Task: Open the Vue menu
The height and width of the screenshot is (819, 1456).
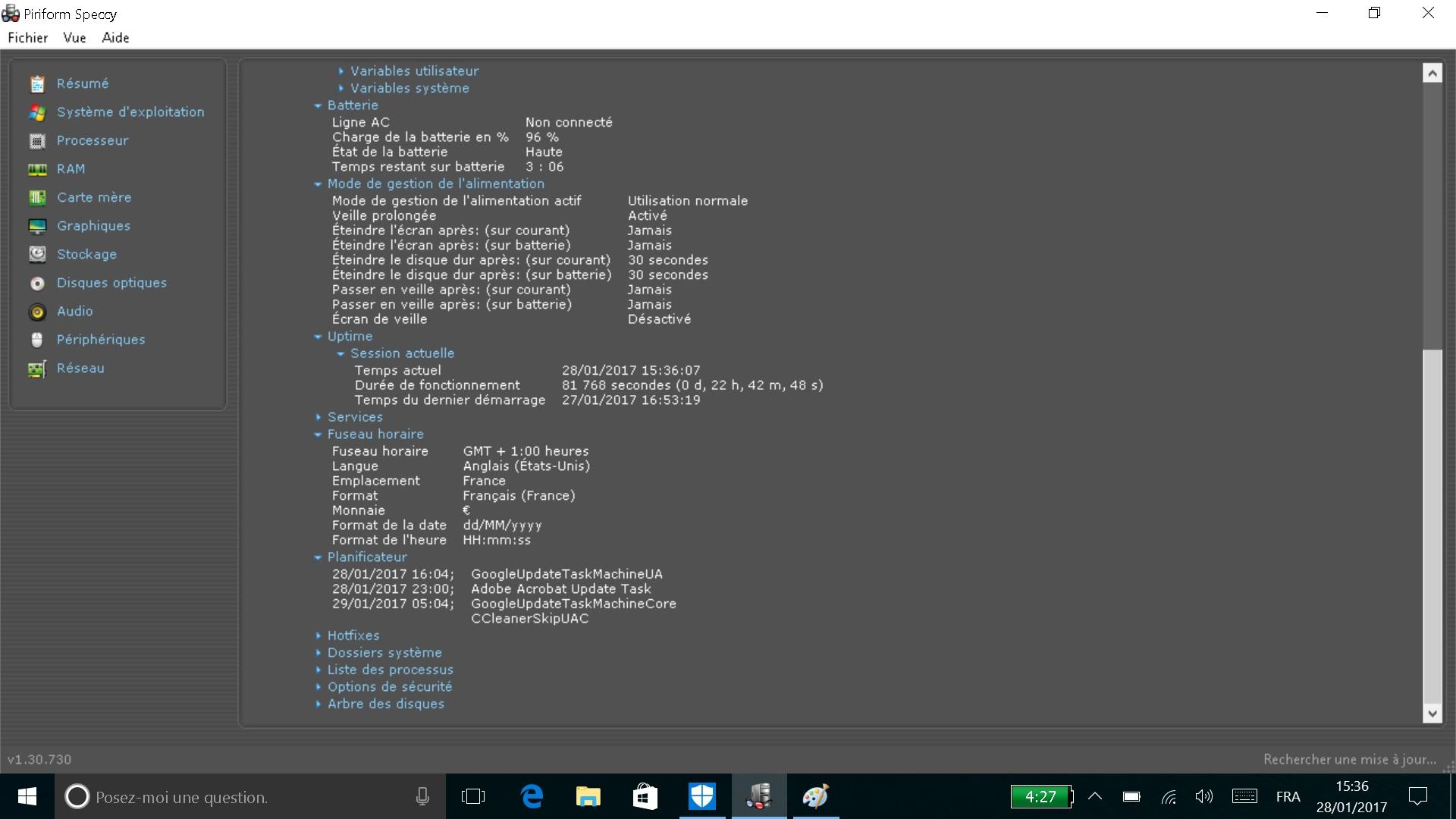Action: click(x=74, y=38)
